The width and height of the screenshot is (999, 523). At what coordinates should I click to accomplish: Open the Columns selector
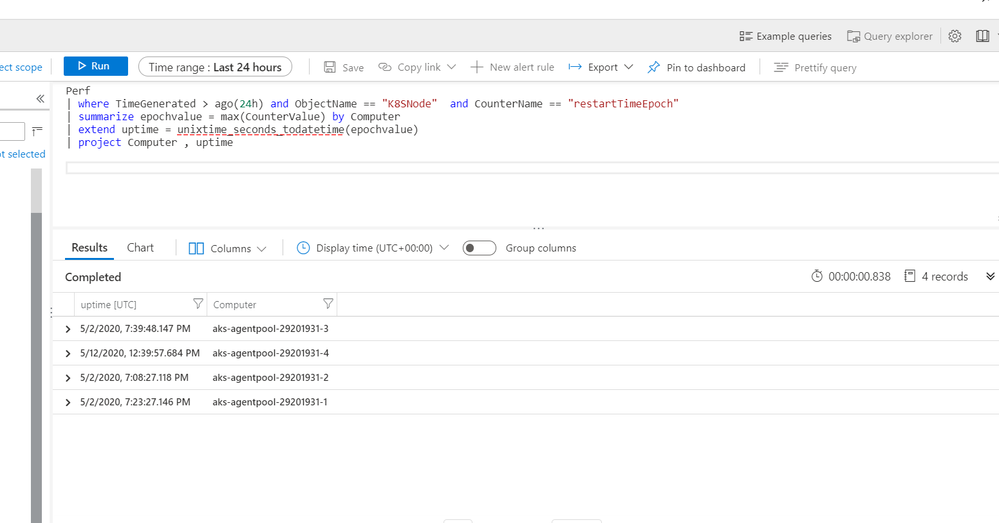pos(227,248)
